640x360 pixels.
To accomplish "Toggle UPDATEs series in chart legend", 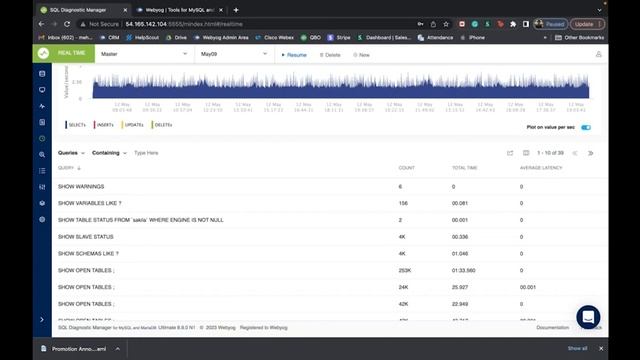I will pos(133,125).
